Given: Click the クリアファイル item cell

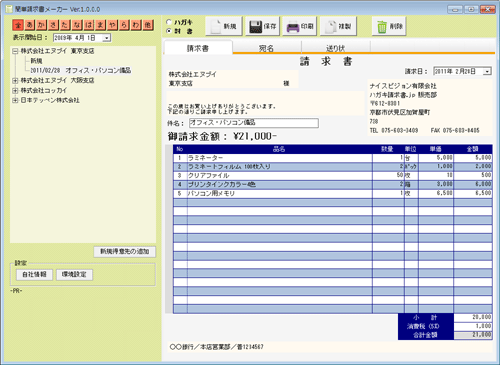Looking at the screenshot, I should (279, 176).
